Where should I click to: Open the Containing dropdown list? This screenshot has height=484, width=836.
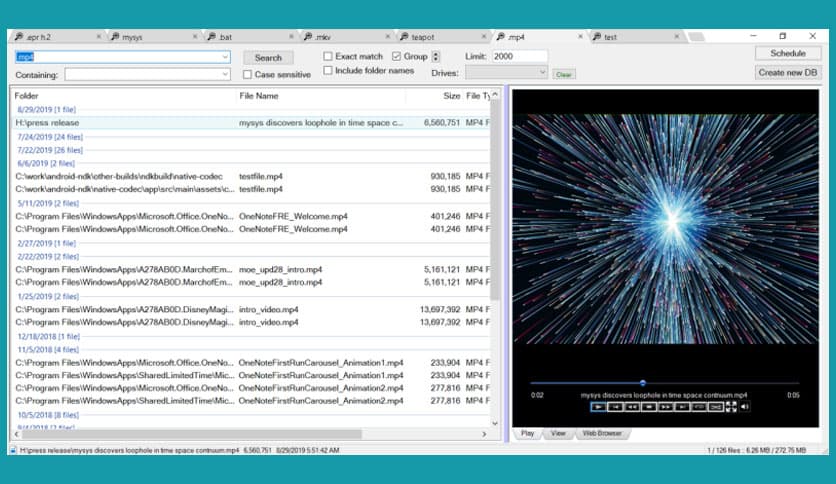225,74
